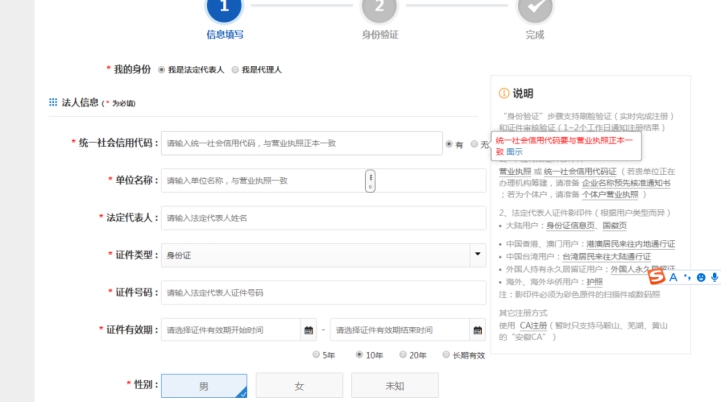Click the 女 gender button
Image resolution: width=722 pixels, height=402 pixels.
click(298, 385)
